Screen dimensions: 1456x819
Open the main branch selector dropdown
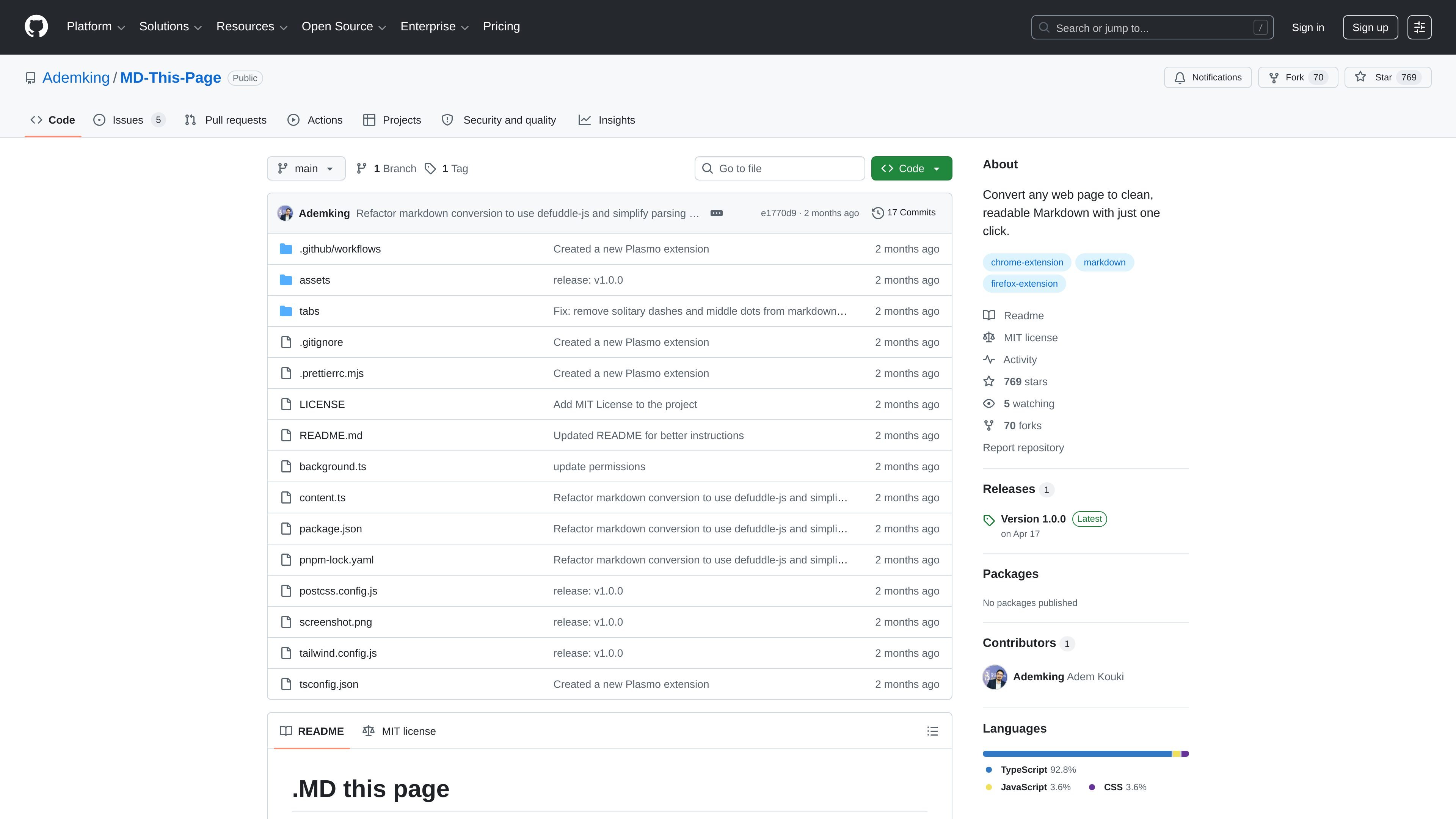click(306, 168)
